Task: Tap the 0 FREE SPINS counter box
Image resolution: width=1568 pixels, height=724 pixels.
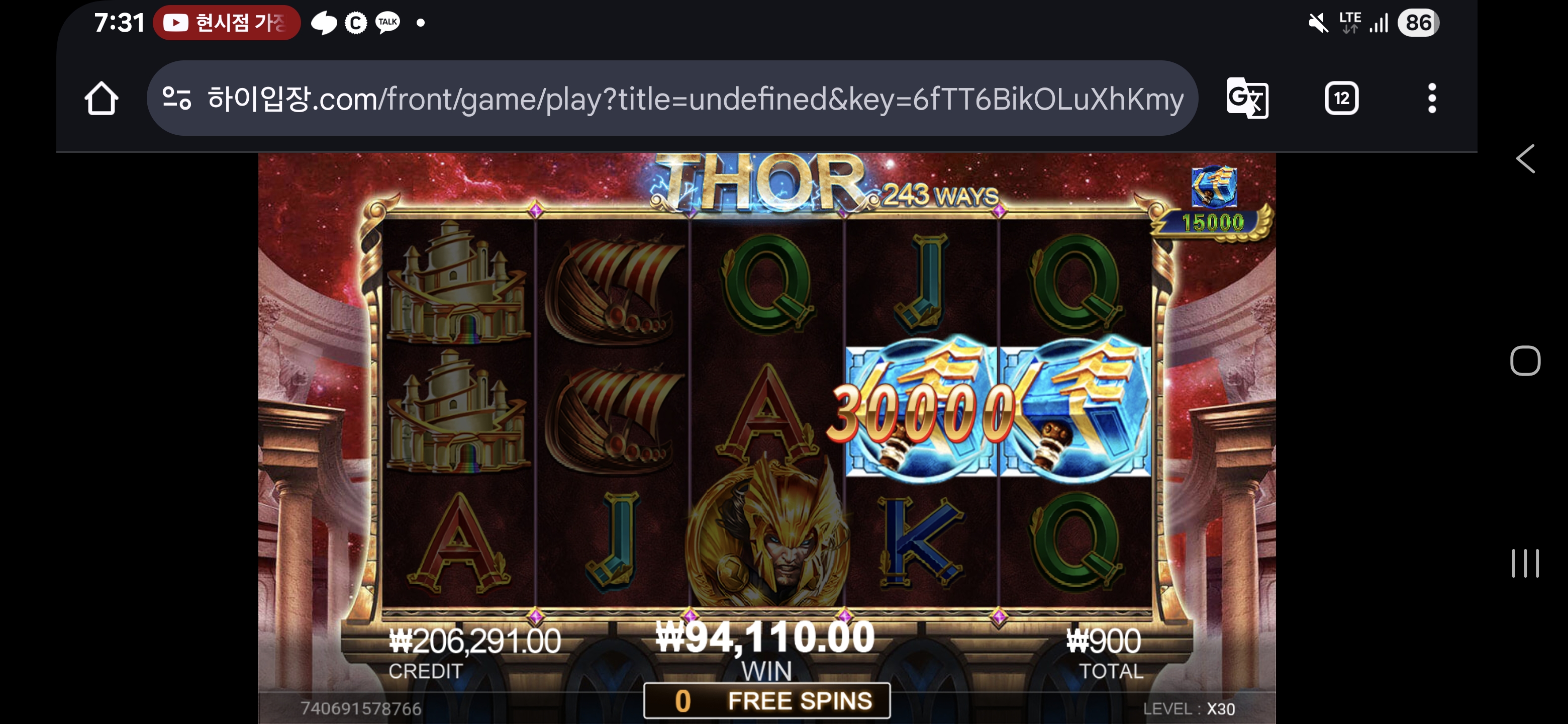Action: tap(767, 701)
